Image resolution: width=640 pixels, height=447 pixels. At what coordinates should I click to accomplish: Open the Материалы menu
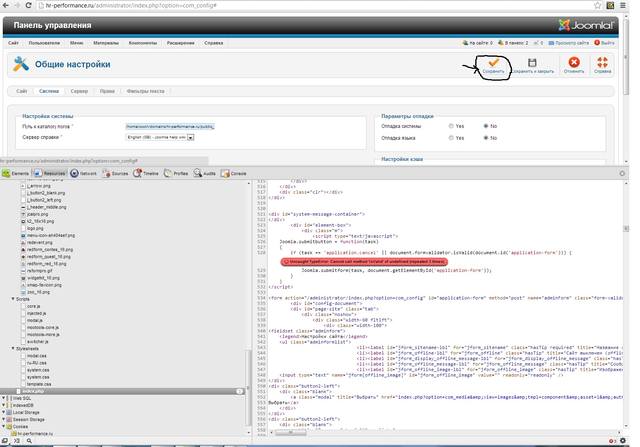106,43
